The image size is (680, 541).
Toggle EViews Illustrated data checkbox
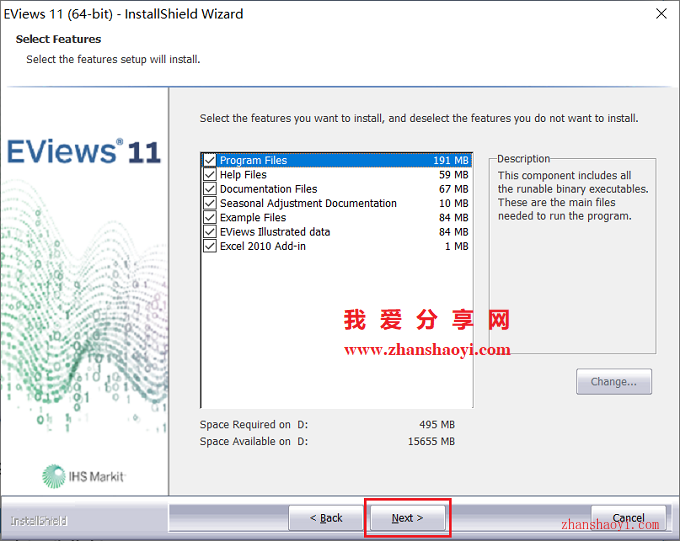(210, 232)
